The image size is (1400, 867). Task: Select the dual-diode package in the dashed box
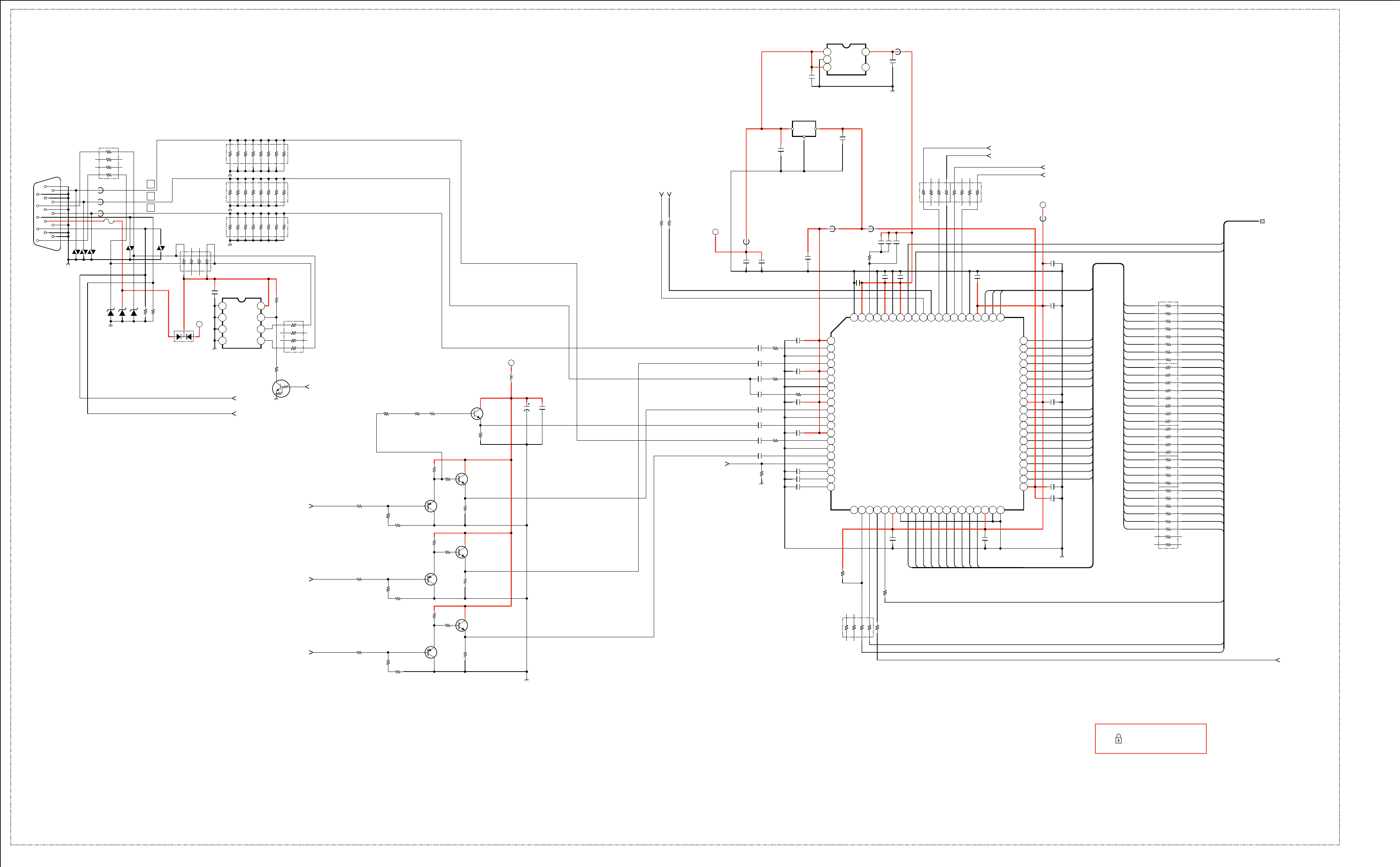[183, 337]
